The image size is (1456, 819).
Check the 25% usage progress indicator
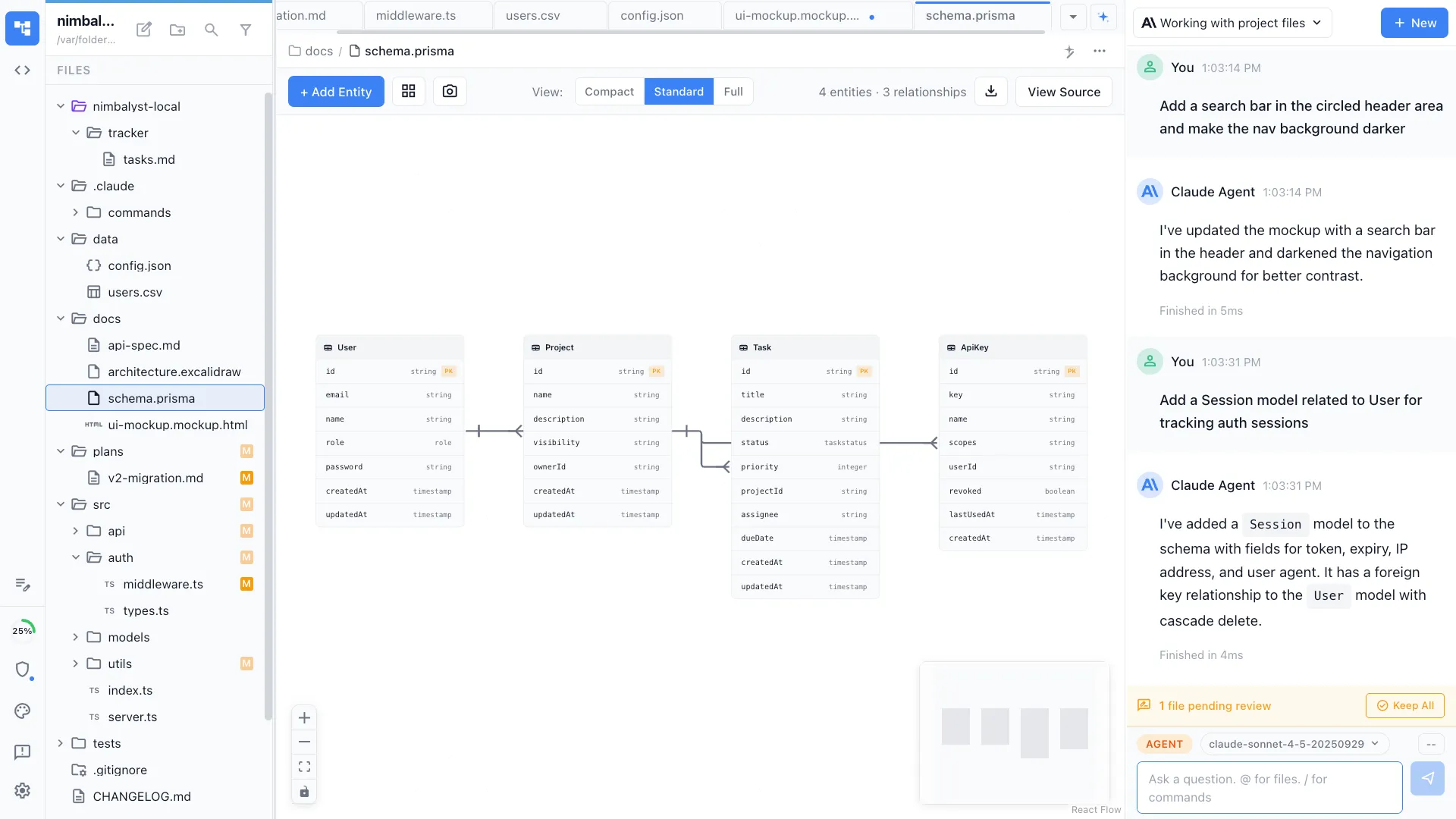point(24,629)
